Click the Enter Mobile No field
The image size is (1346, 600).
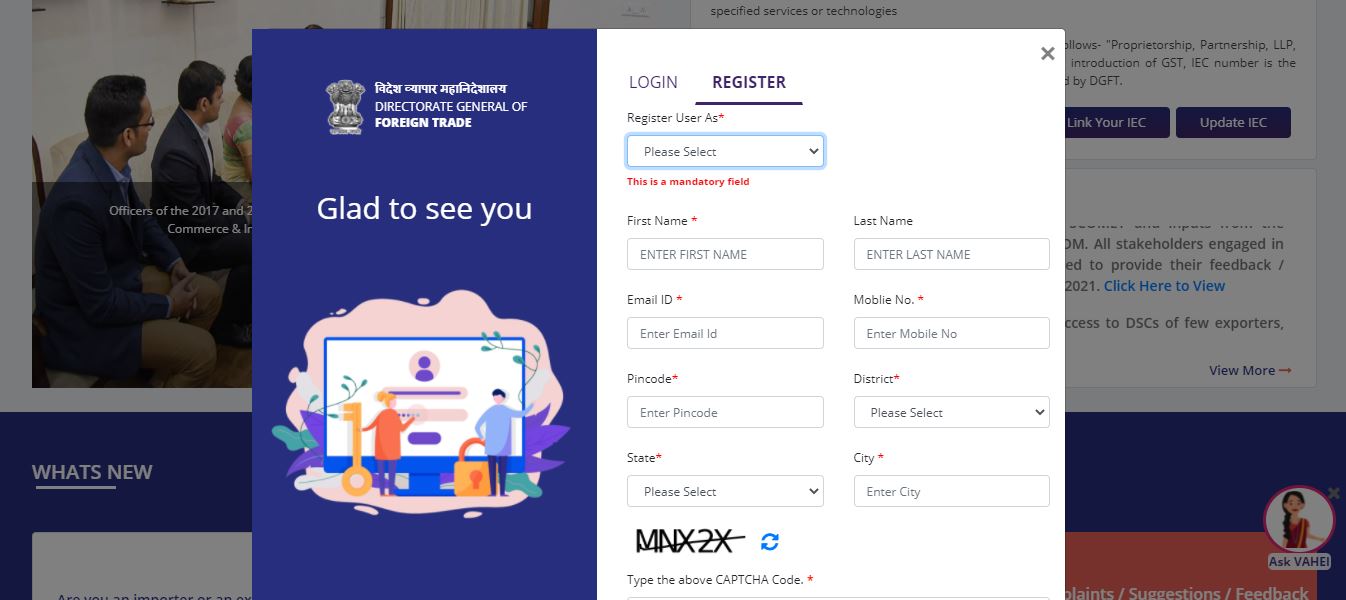coord(951,333)
